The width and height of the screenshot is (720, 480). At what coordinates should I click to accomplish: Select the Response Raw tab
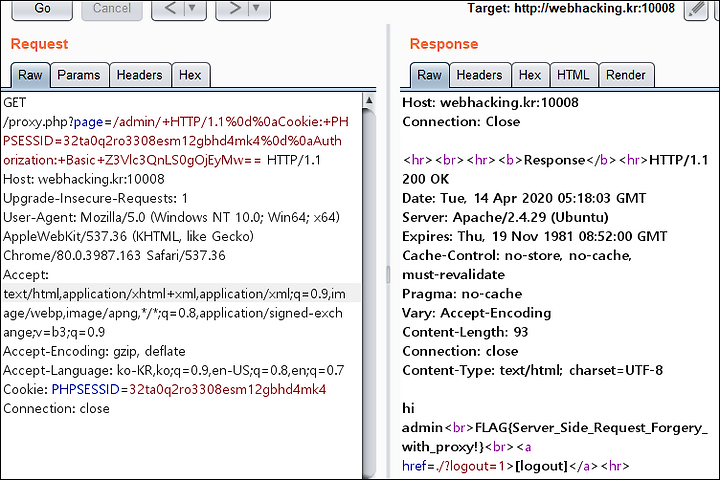point(429,75)
